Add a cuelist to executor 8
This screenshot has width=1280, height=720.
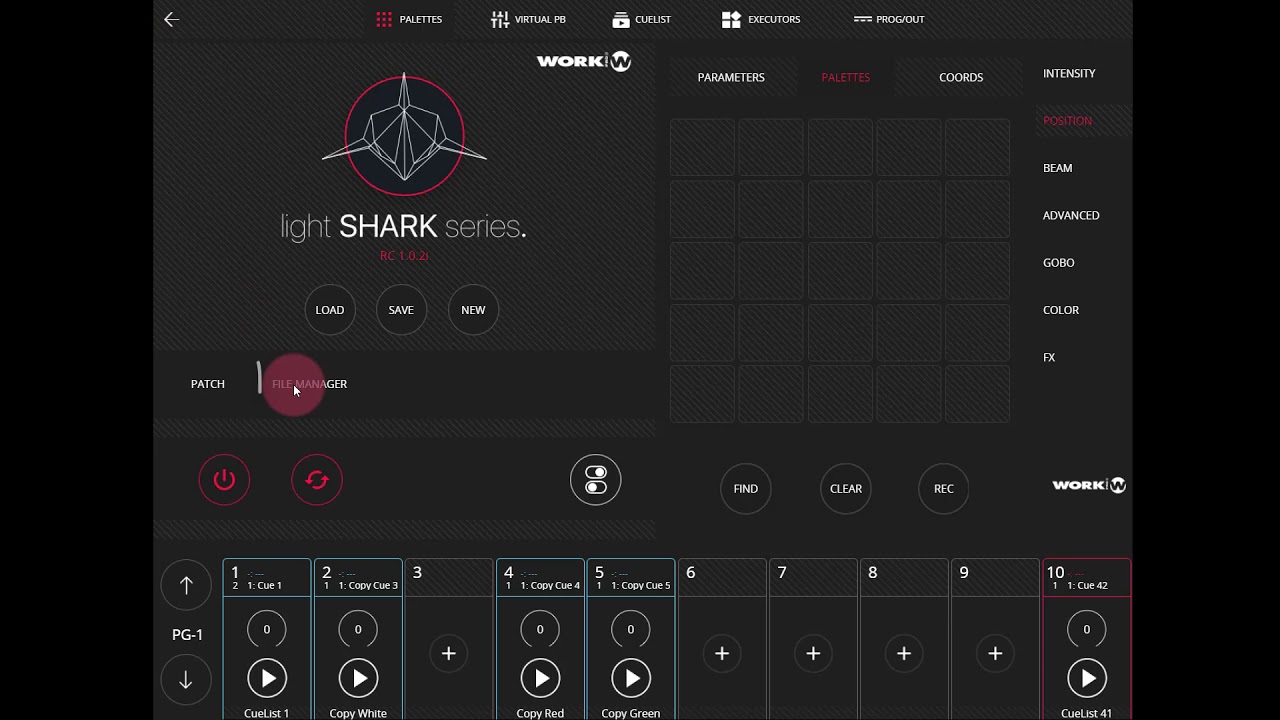(x=904, y=653)
